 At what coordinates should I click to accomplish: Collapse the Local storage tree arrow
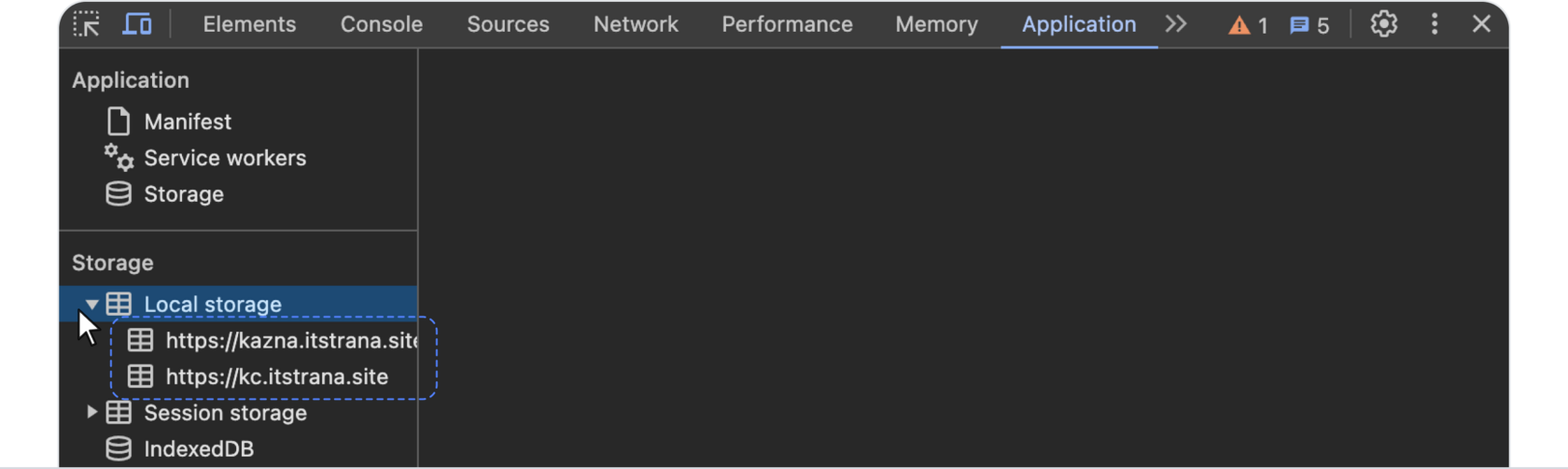(91, 305)
